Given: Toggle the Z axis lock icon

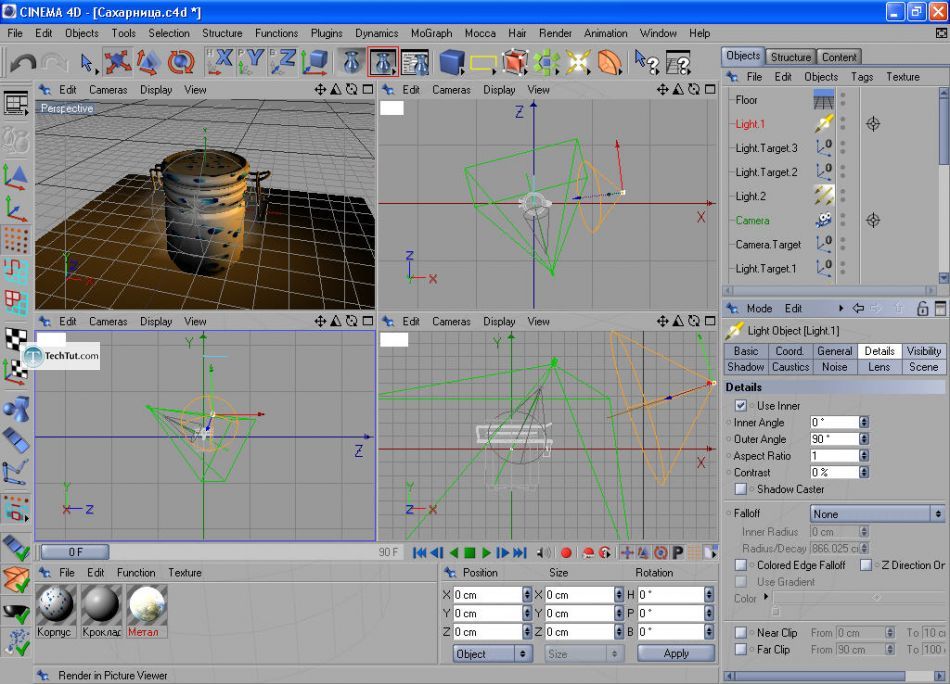Looking at the screenshot, I should click(x=283, y=62).
